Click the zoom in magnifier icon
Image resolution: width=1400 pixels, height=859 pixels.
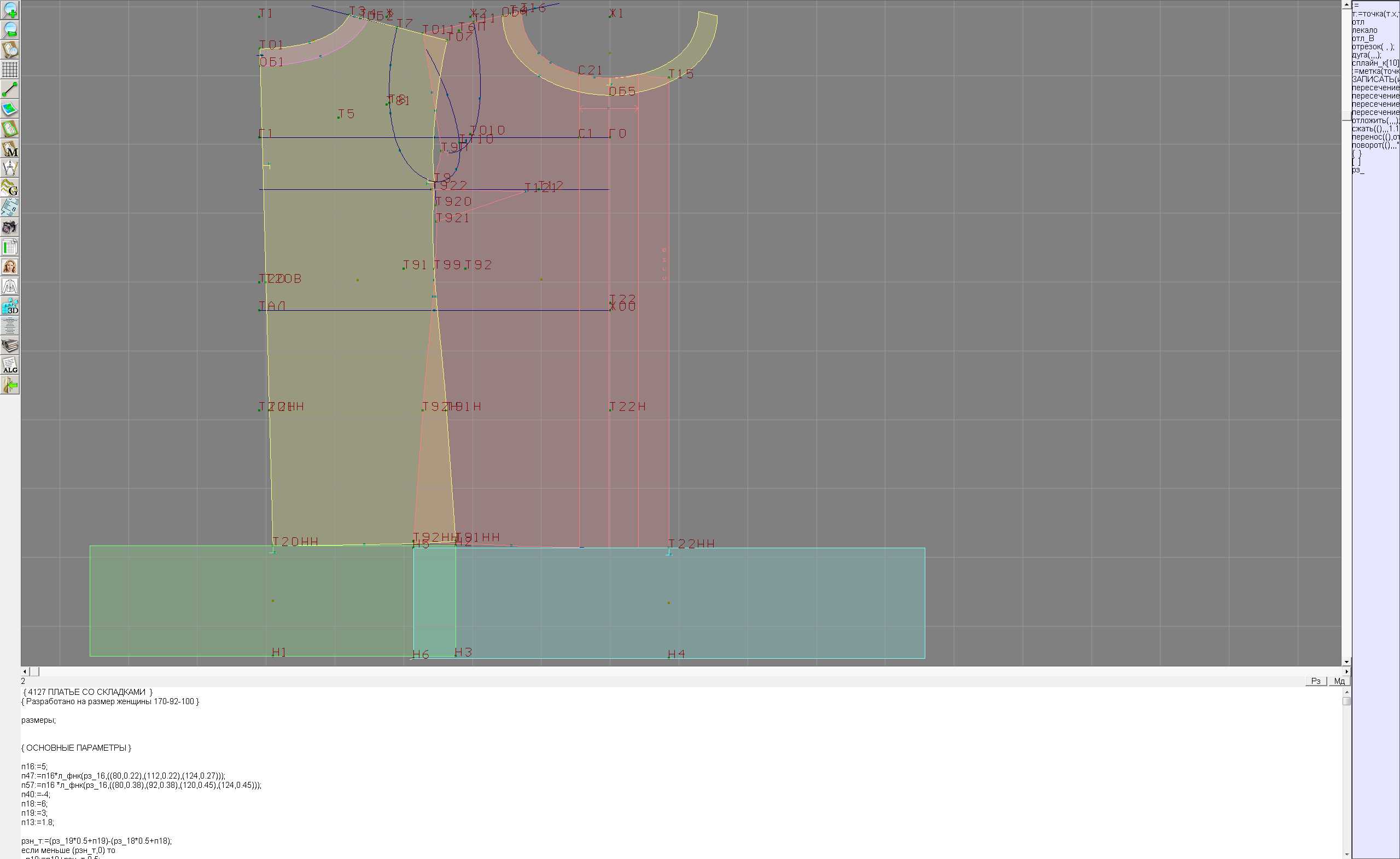tap(10, 10)
